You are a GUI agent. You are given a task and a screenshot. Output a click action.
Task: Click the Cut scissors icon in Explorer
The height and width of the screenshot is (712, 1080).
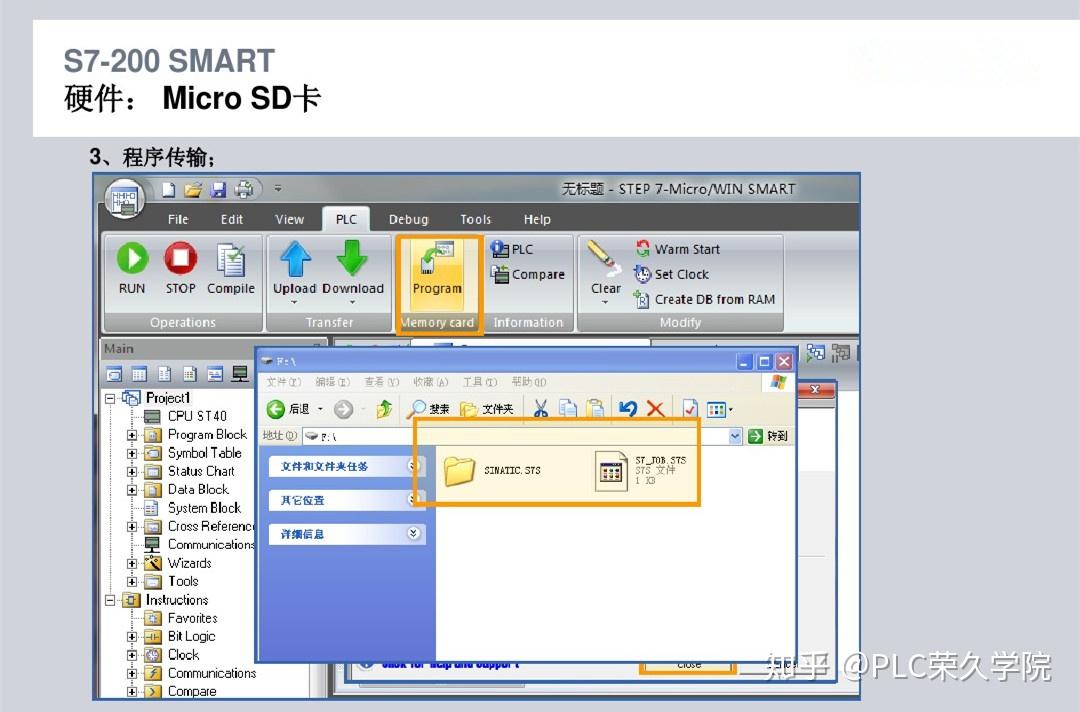(541, 409)
